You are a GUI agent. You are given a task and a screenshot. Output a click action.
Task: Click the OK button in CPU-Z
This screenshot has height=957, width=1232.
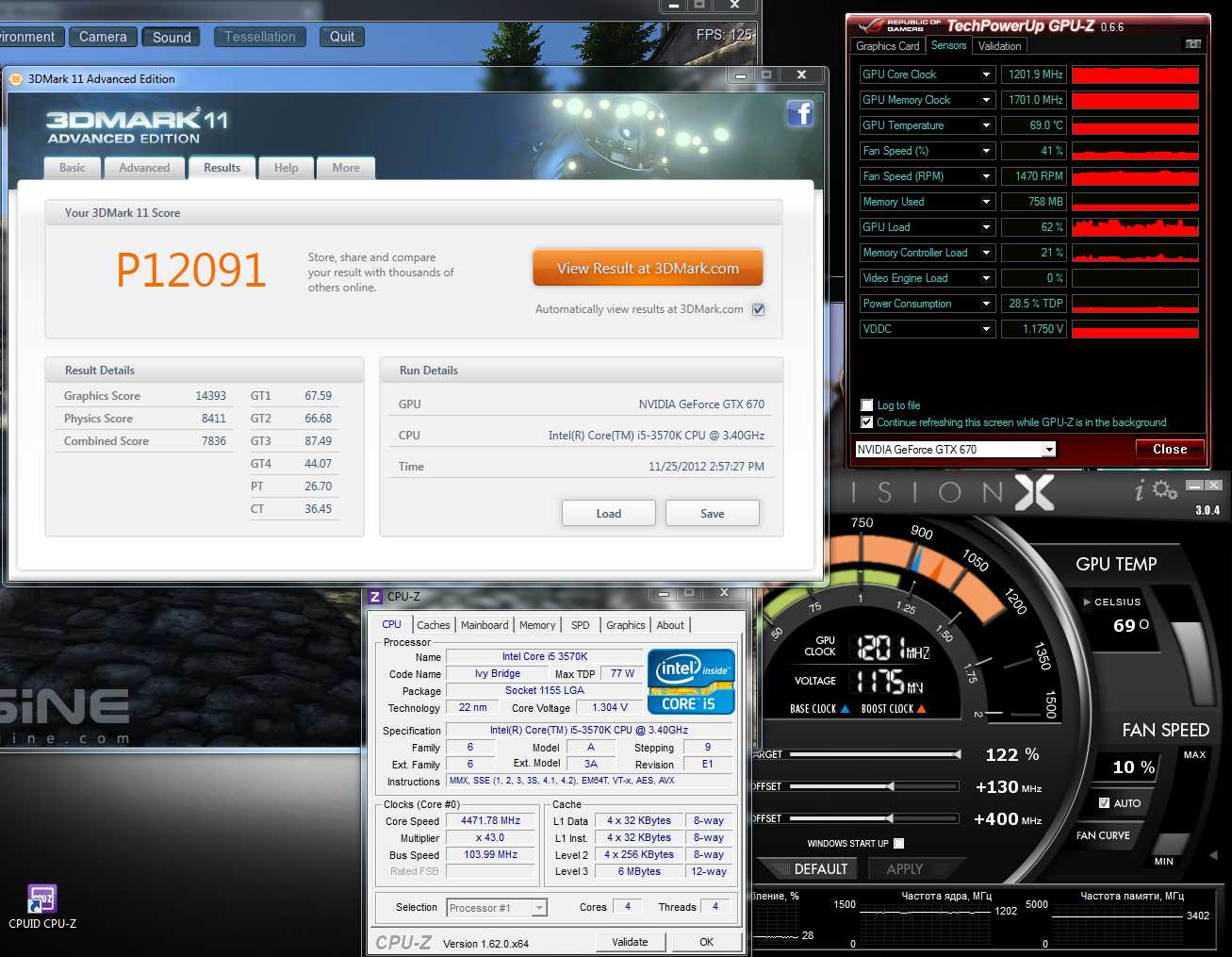point(706,942)
